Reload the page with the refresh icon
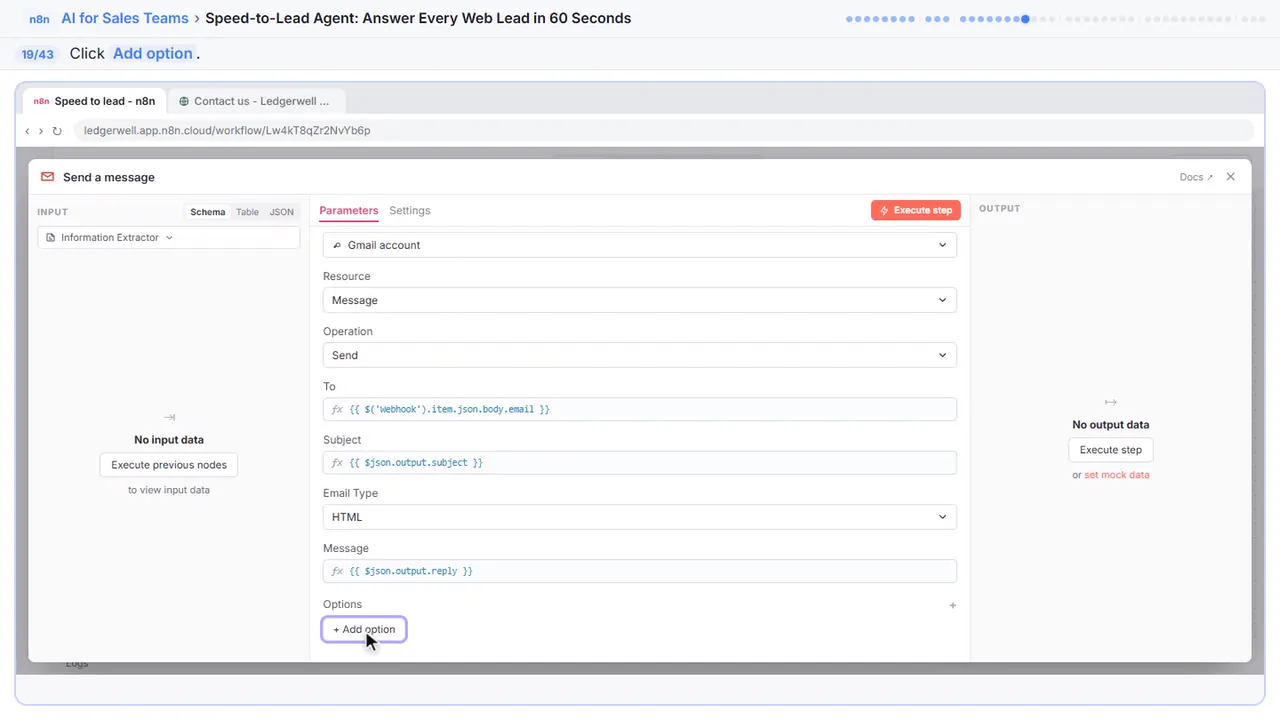Screen dimensions: 1280x720 57,131
